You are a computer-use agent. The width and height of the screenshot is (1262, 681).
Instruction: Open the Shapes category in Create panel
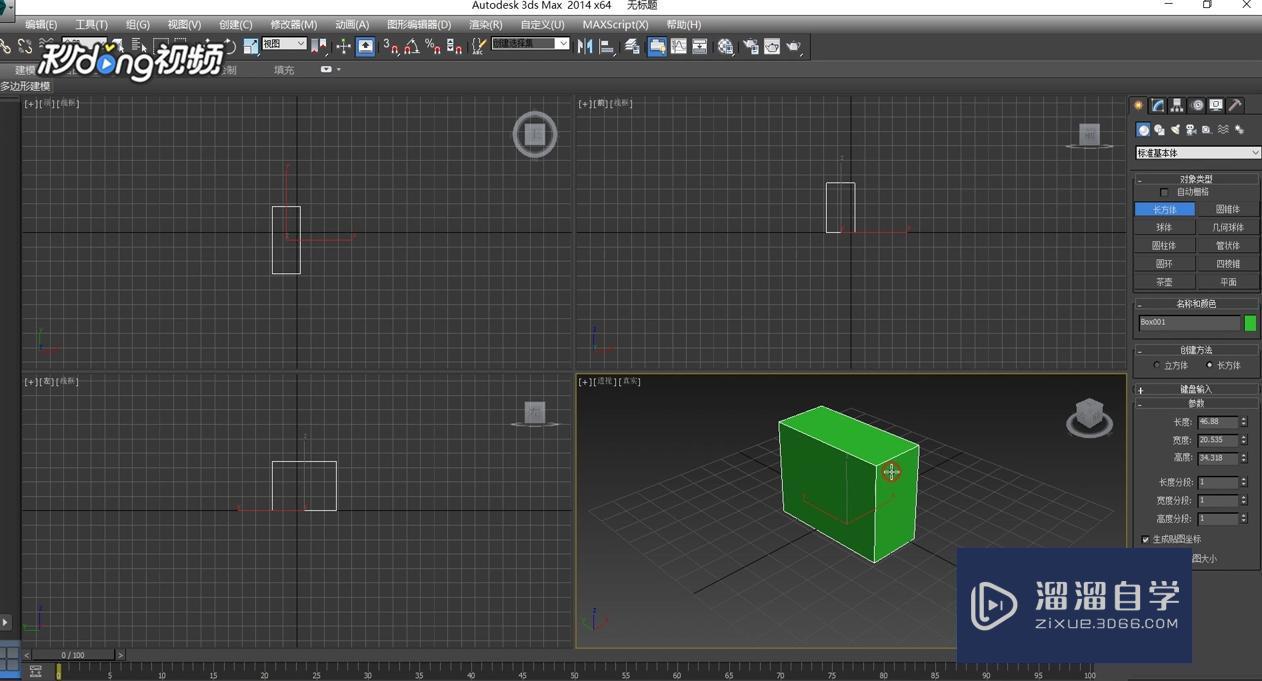coord(1160,129)
